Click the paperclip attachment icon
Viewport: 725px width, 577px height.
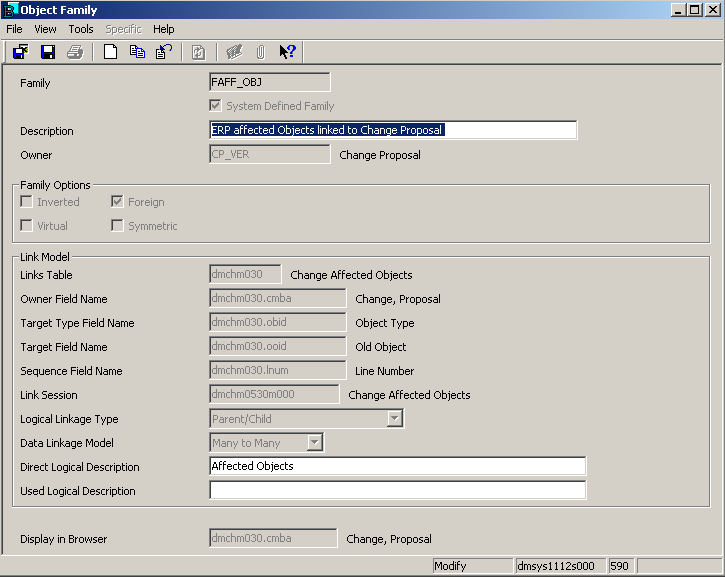click(260, 52)
